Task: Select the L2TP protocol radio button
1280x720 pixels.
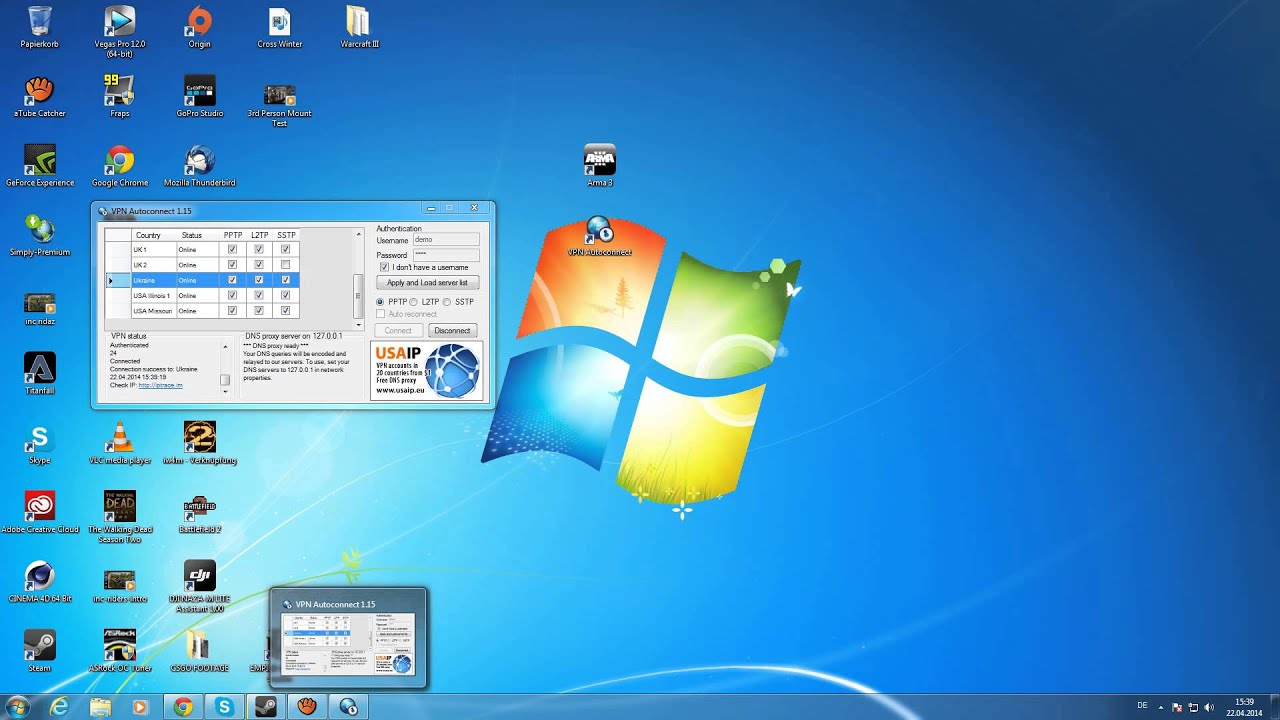Action: pyautogui.click(x=414, y=302)
